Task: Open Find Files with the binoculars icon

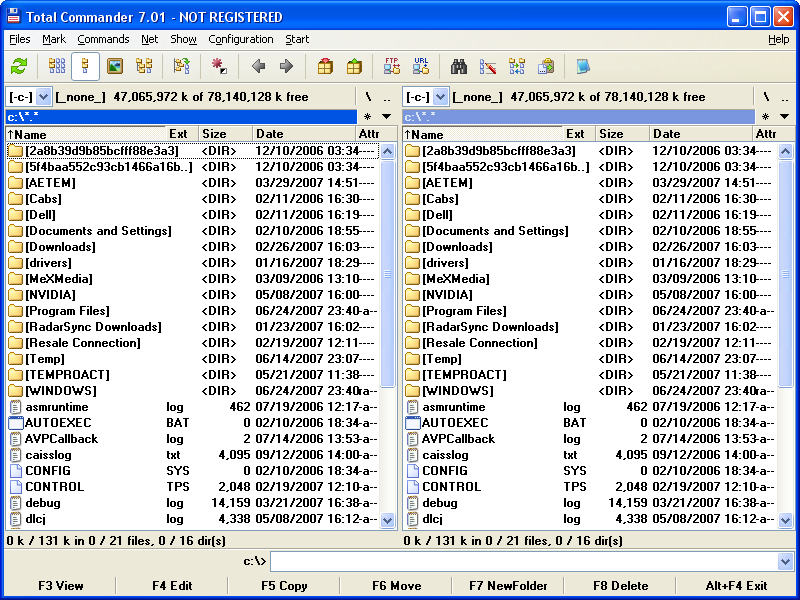Action: (x=459, y=66)
